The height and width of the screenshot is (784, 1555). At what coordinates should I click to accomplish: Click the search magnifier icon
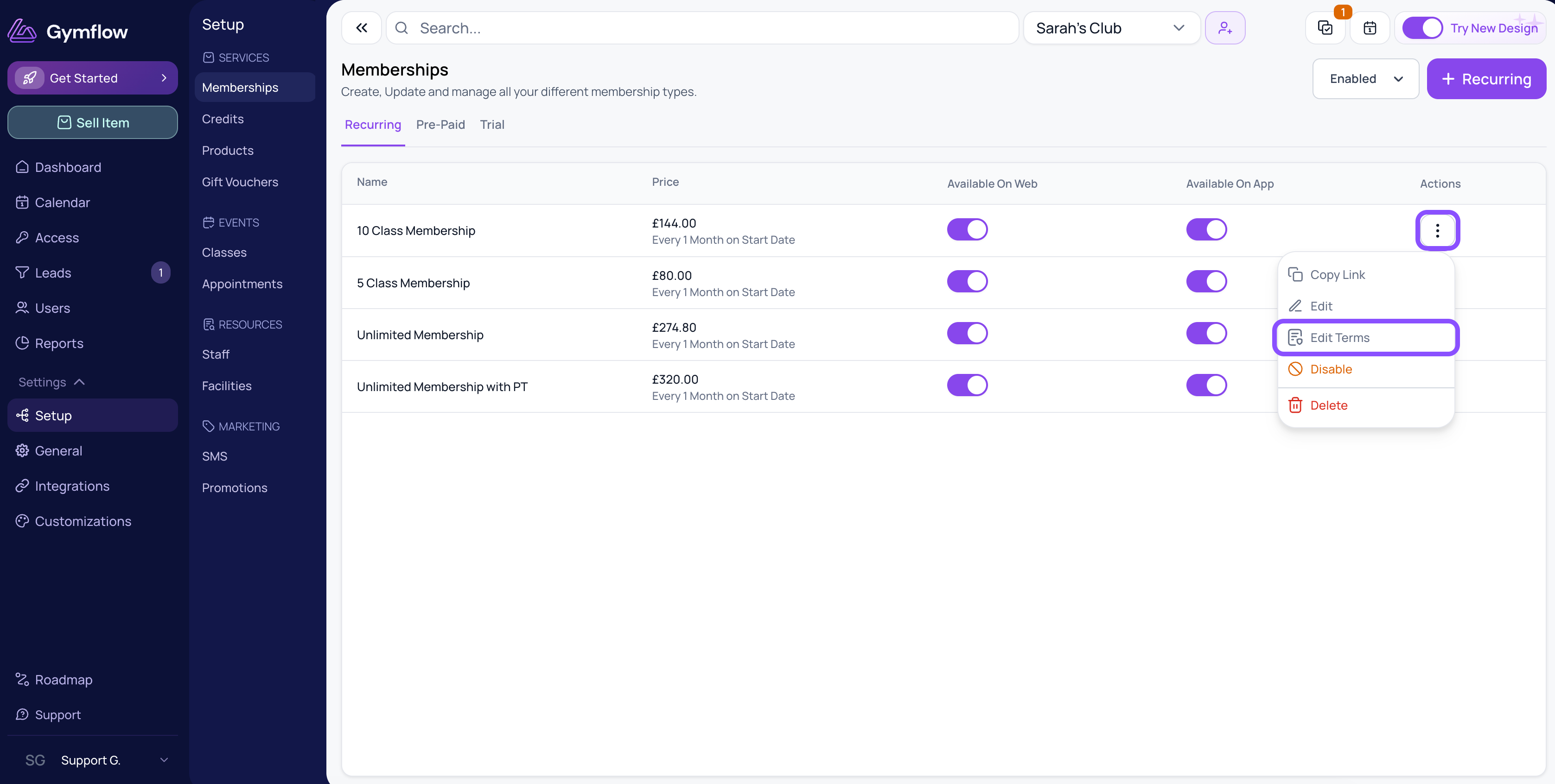(x=401, y=28)
